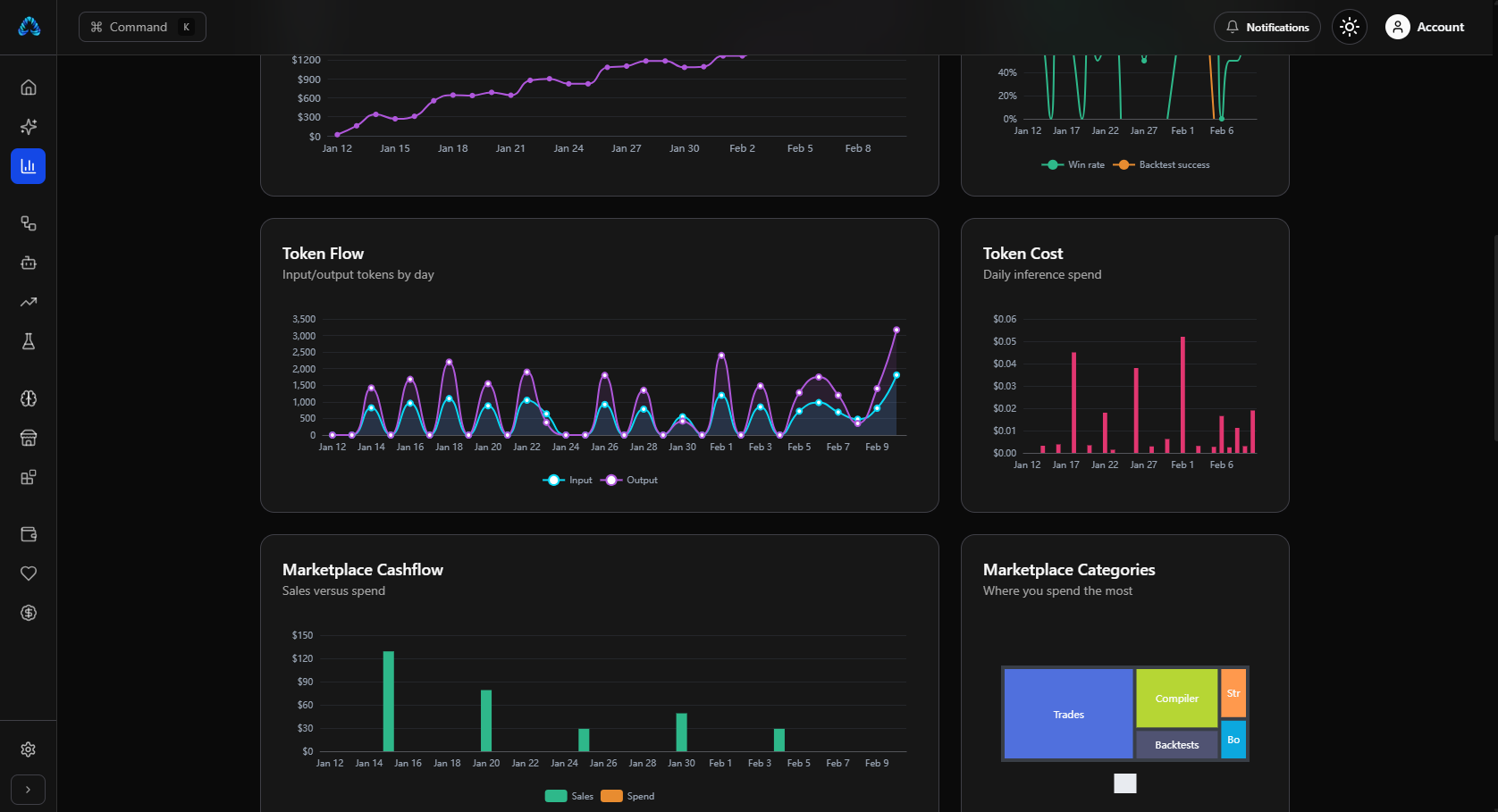Screen dimensions: 1498x812
Task: Open the workflow nodes sidebar icon
Action: 29,223
